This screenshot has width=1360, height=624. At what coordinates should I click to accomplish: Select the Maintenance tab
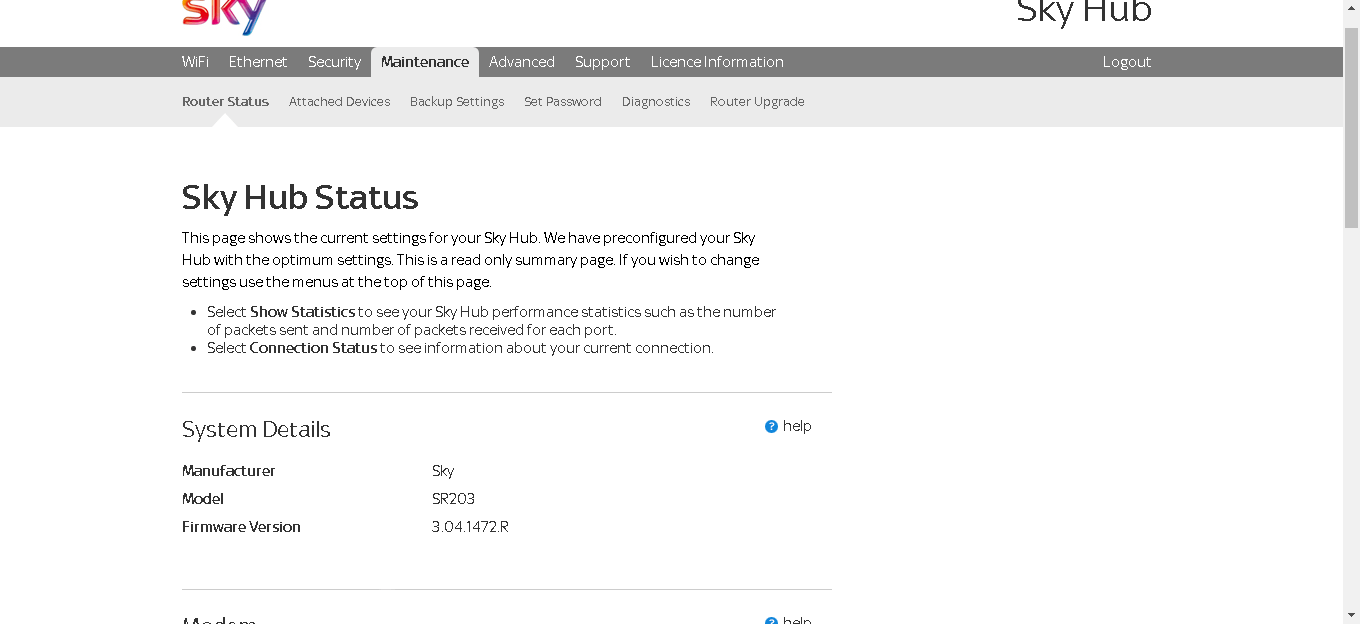[x=424, y=62]
